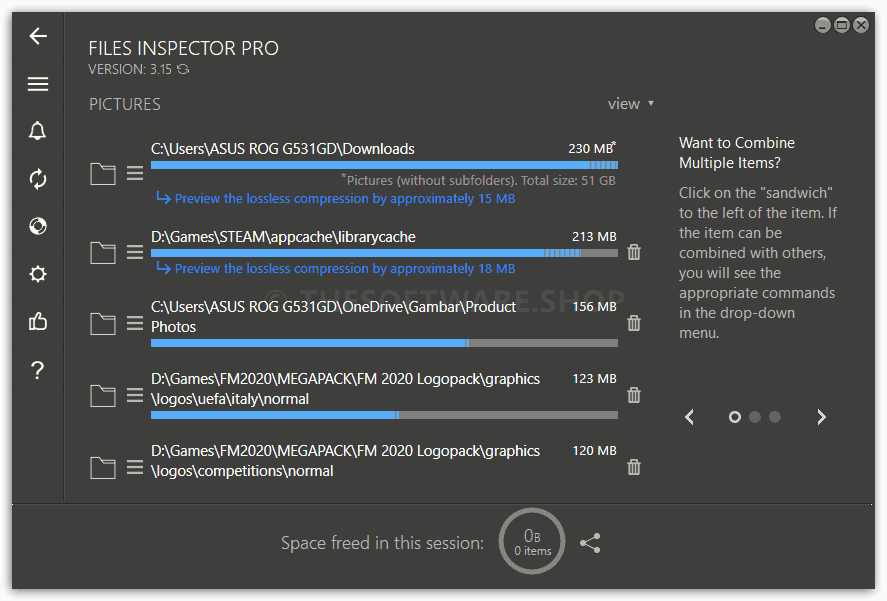Image resolution: width=887 pixels, height=601 pixels.
Task: Click the Downloads folder size progress bar
Action: (384, 165)
